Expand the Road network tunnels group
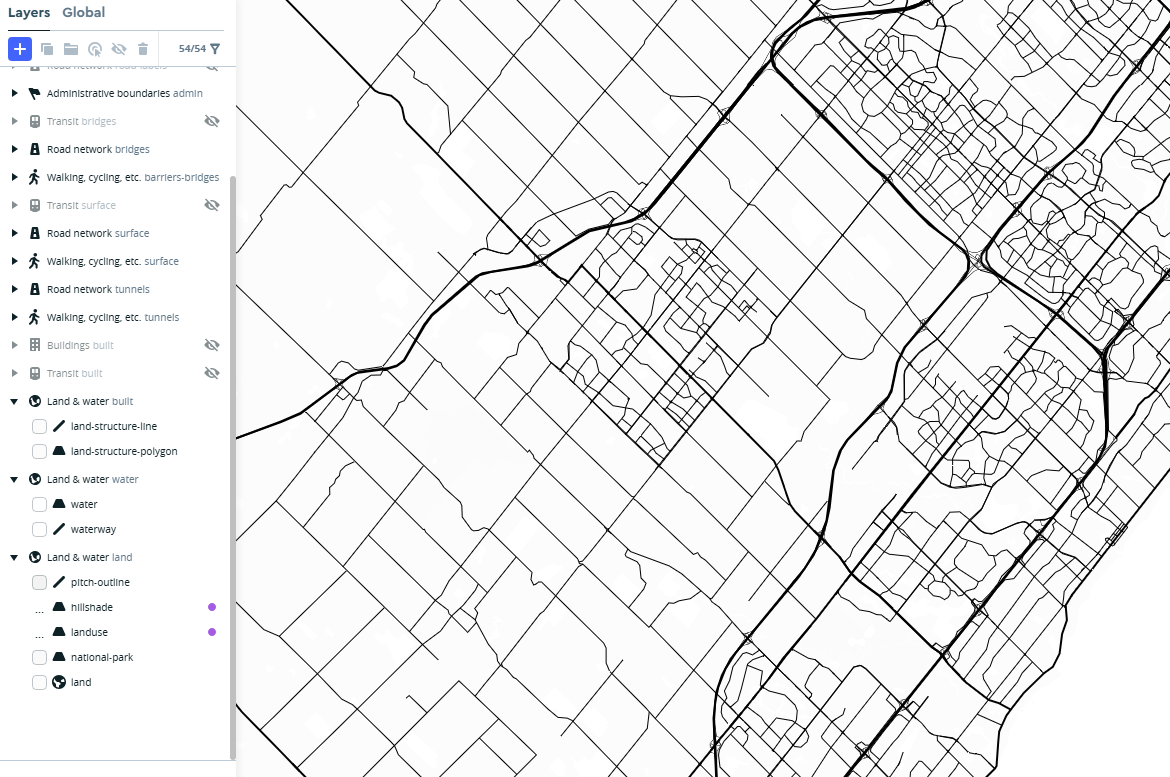The width and height of the screenshot is (1170, 777). (14, 289)
